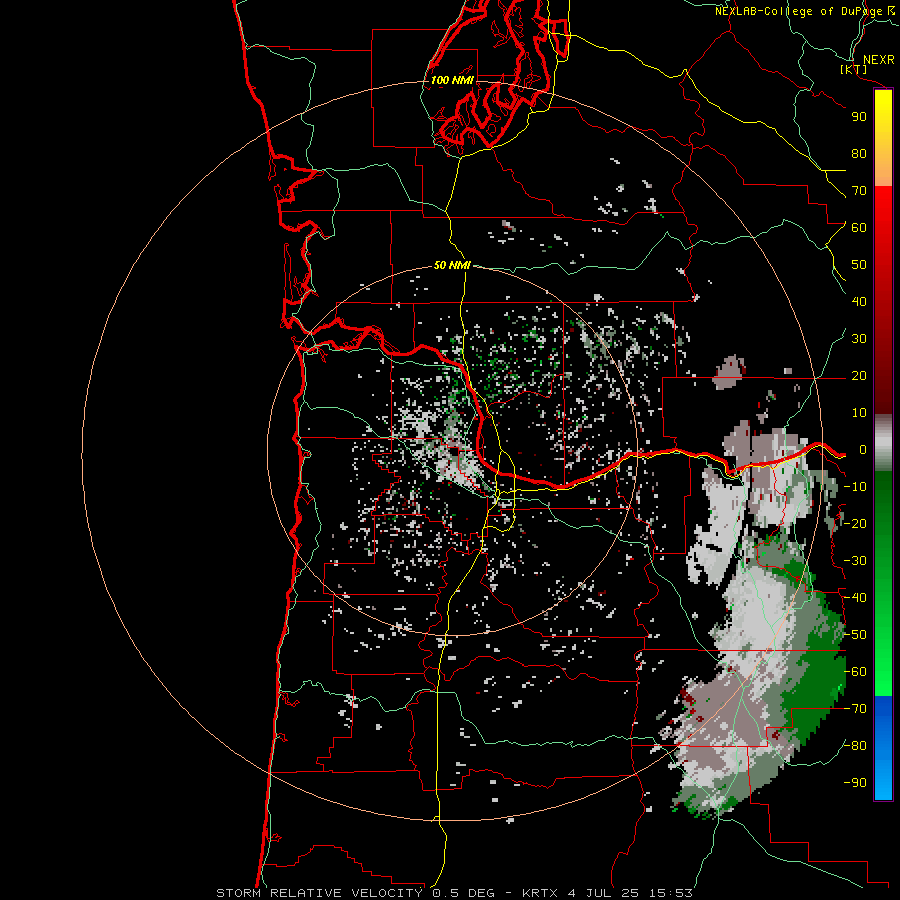The image size is (900, 900).
Task: Click the 30 value on the velocity scale
Action: 859,339
